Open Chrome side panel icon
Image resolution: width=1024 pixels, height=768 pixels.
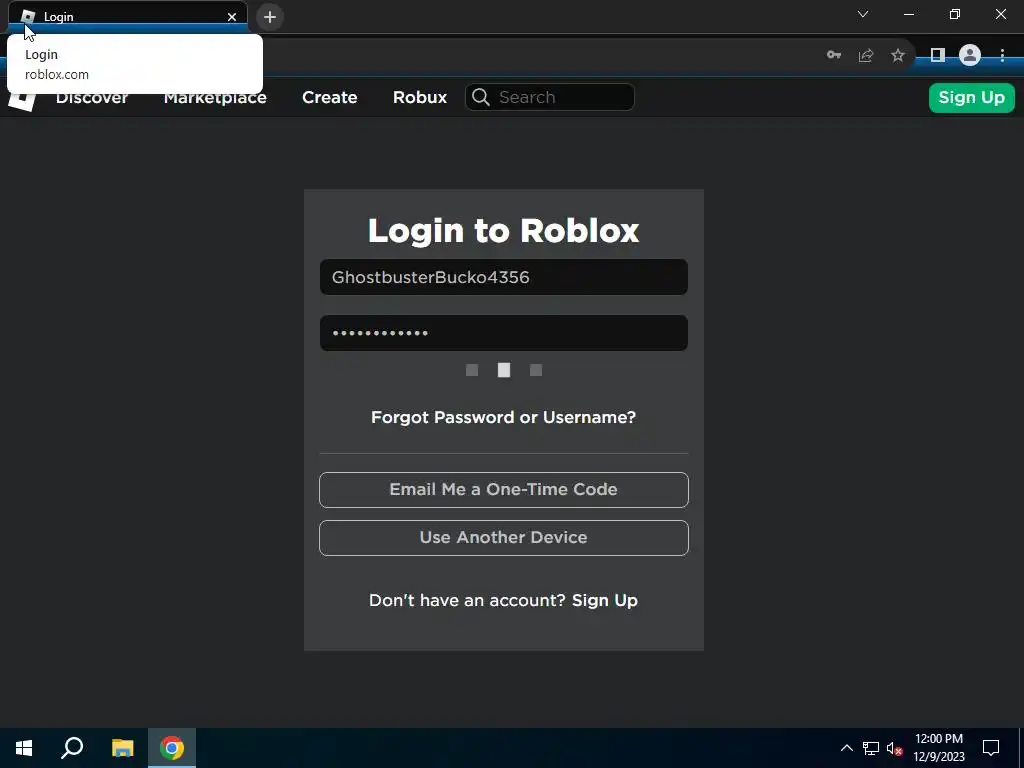click(x=938, y=56)
